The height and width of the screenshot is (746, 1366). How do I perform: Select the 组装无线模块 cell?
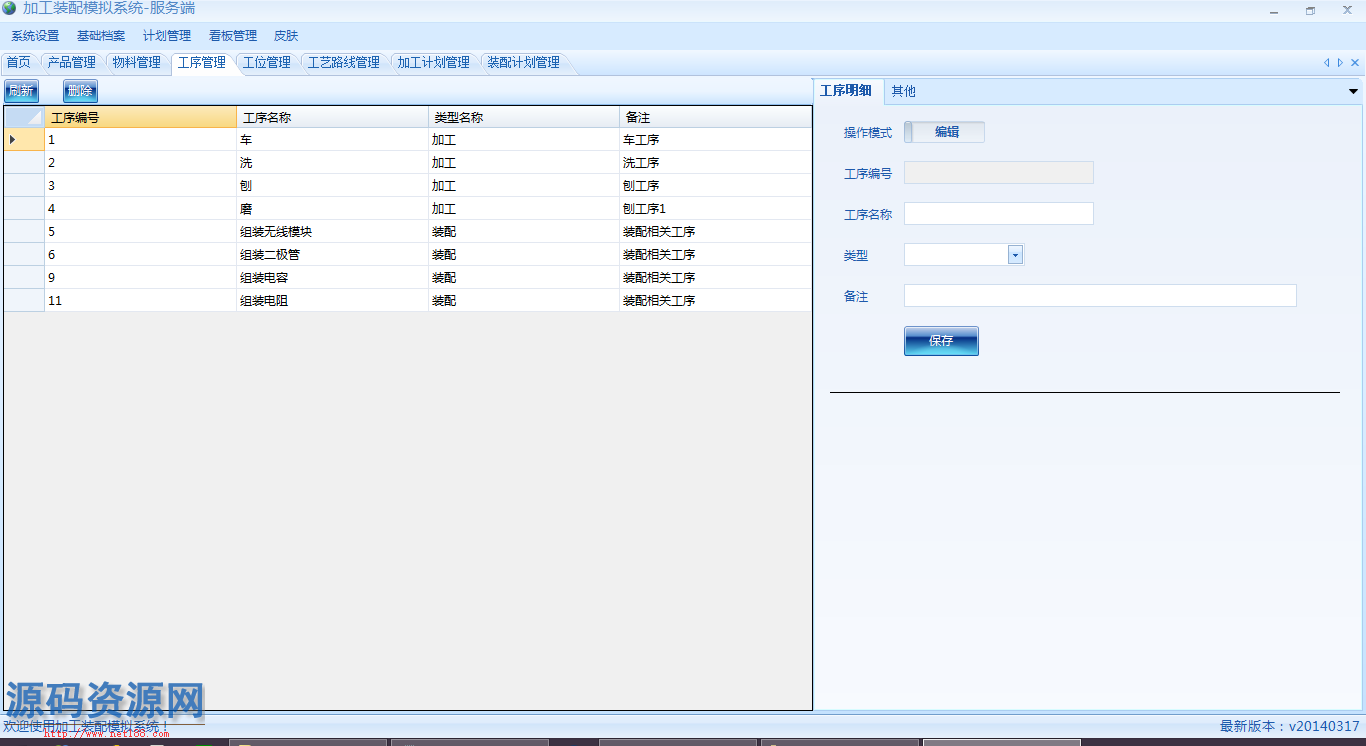point(333,232)
